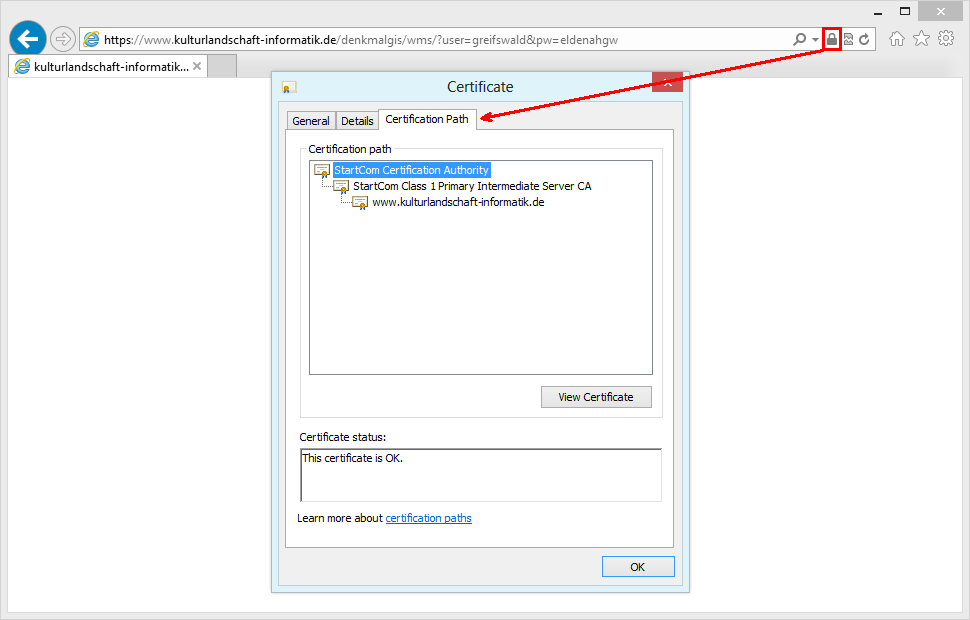Refresh the page using the reload icon
Image resolution: width=970 pixels, height=620 pixels.
click(865, 38)
